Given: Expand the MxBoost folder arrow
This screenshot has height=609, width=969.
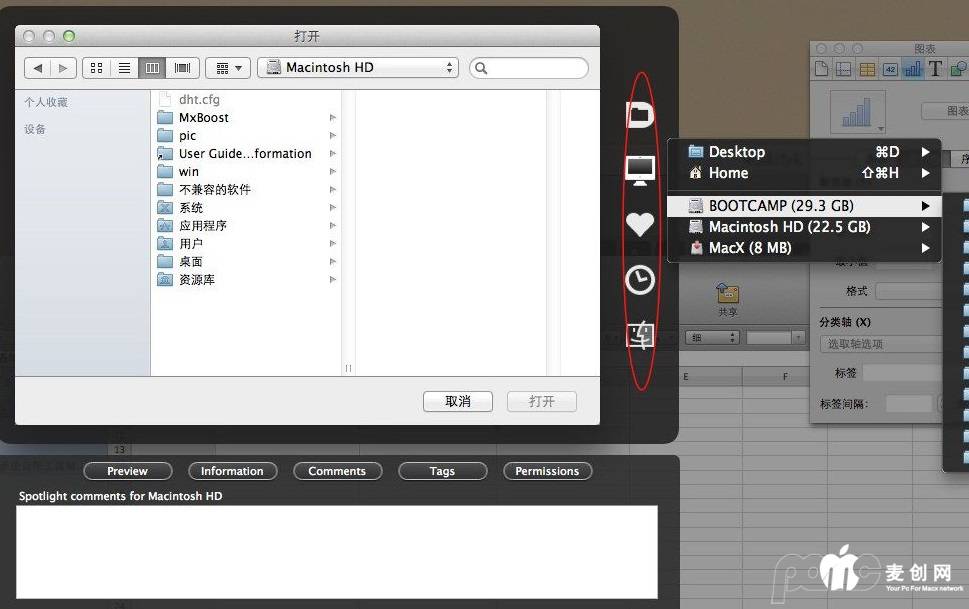Looking at the screenshot, I should pyautogui.click(x=333, y=118).
